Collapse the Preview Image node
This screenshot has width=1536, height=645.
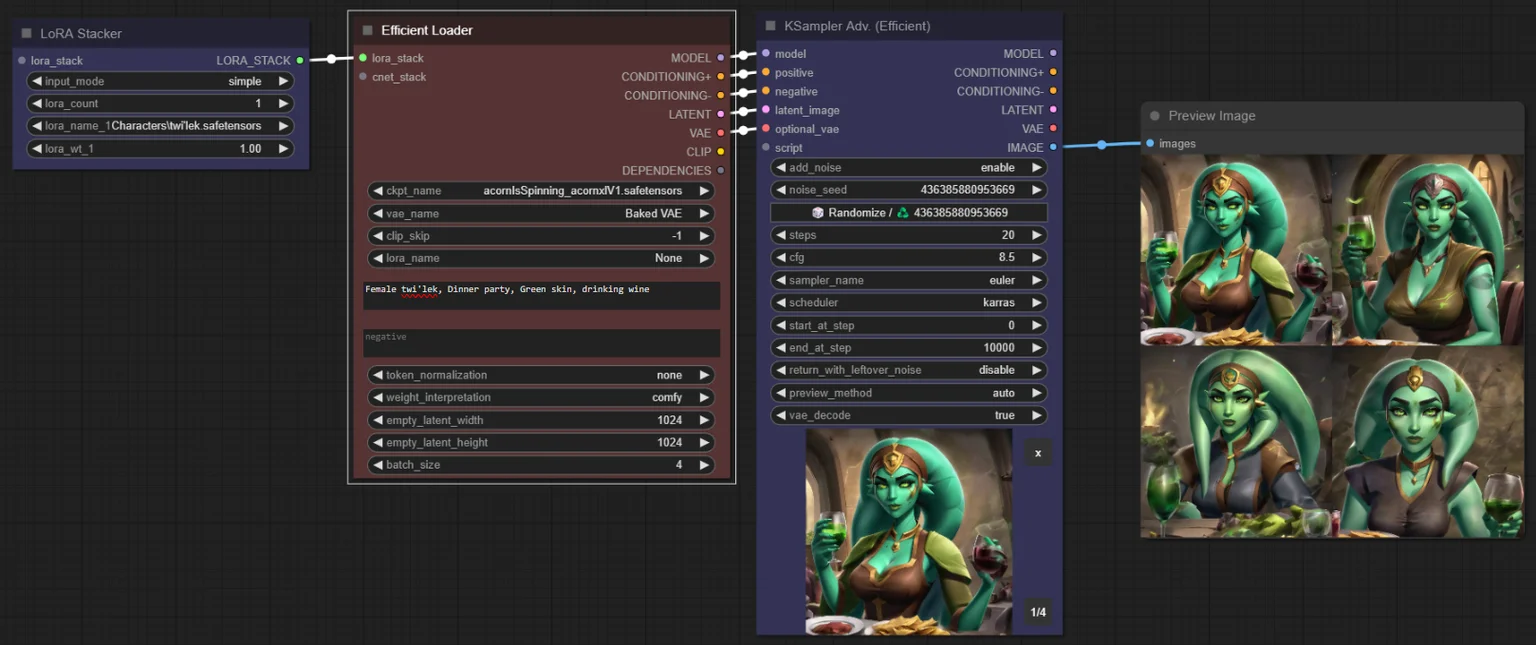1155,115
